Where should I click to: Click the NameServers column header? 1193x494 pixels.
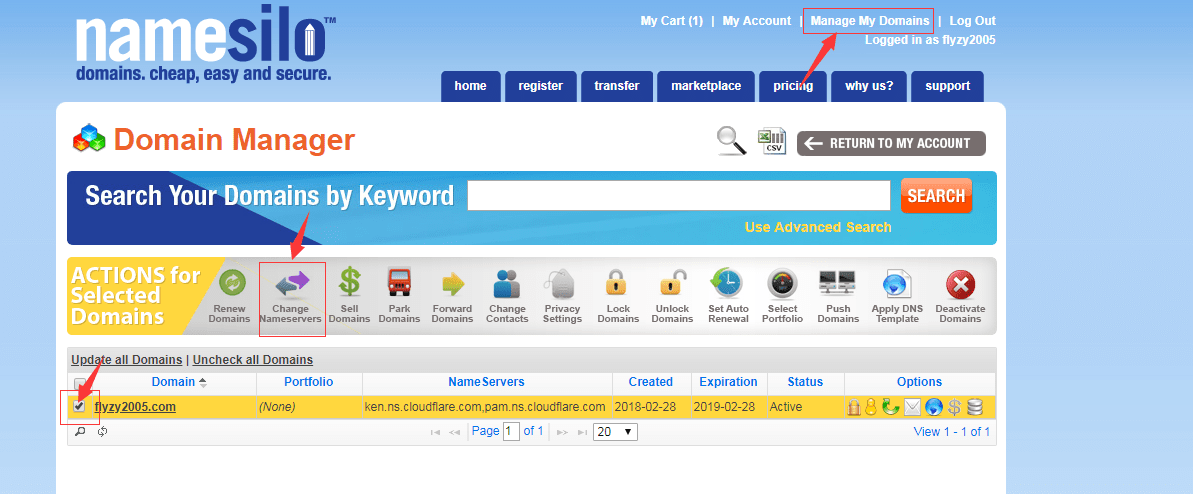(486, 382)
